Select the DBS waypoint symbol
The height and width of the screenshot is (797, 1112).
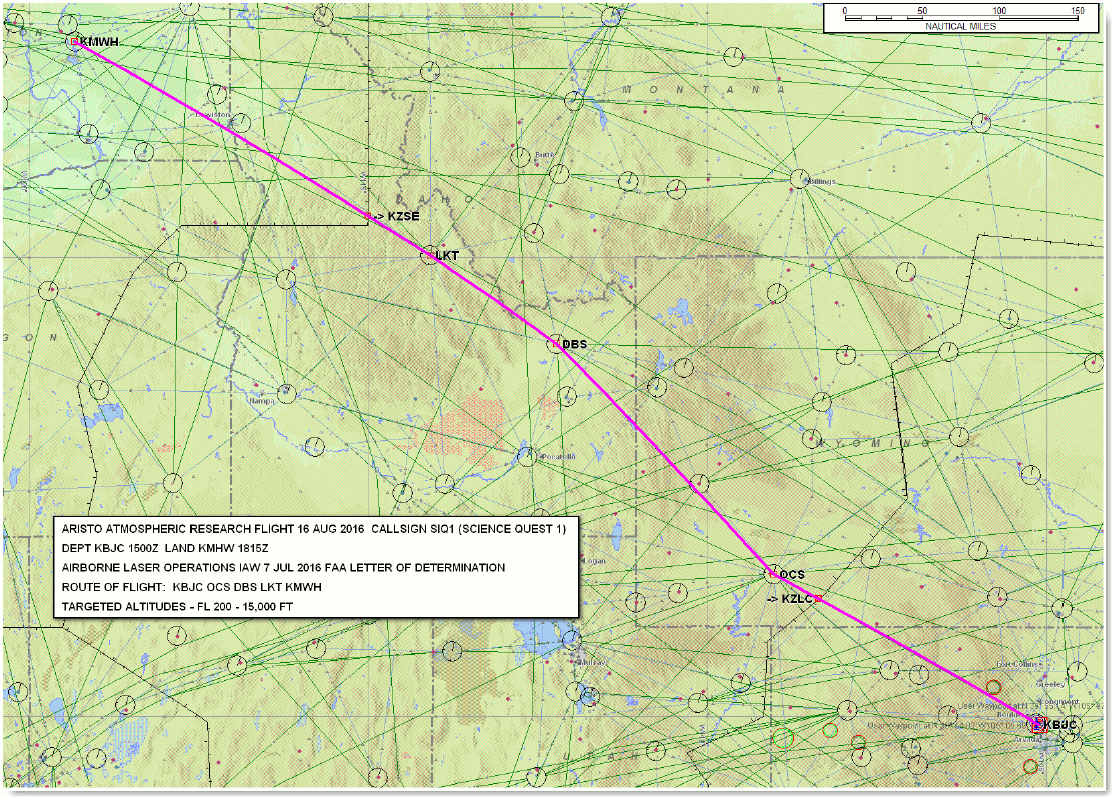(555, 344)
